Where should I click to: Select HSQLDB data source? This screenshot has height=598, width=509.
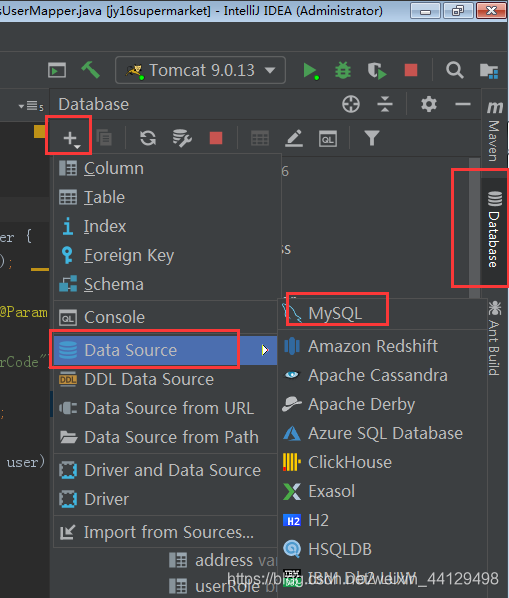[x=382, y=549]
